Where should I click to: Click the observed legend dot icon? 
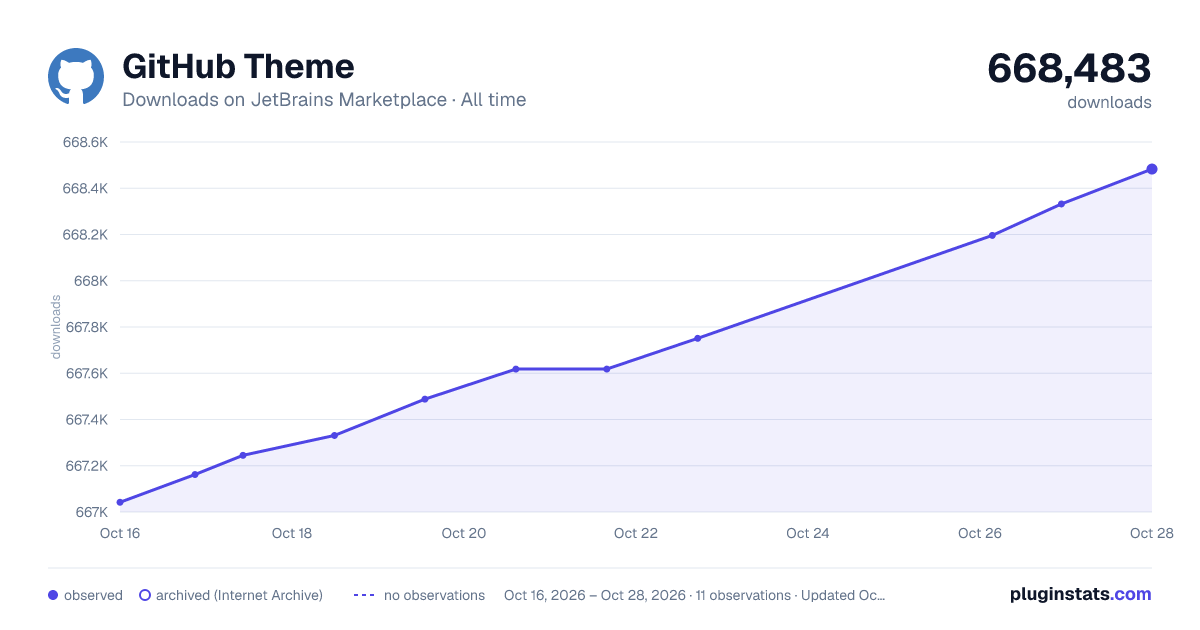[53, 595]
